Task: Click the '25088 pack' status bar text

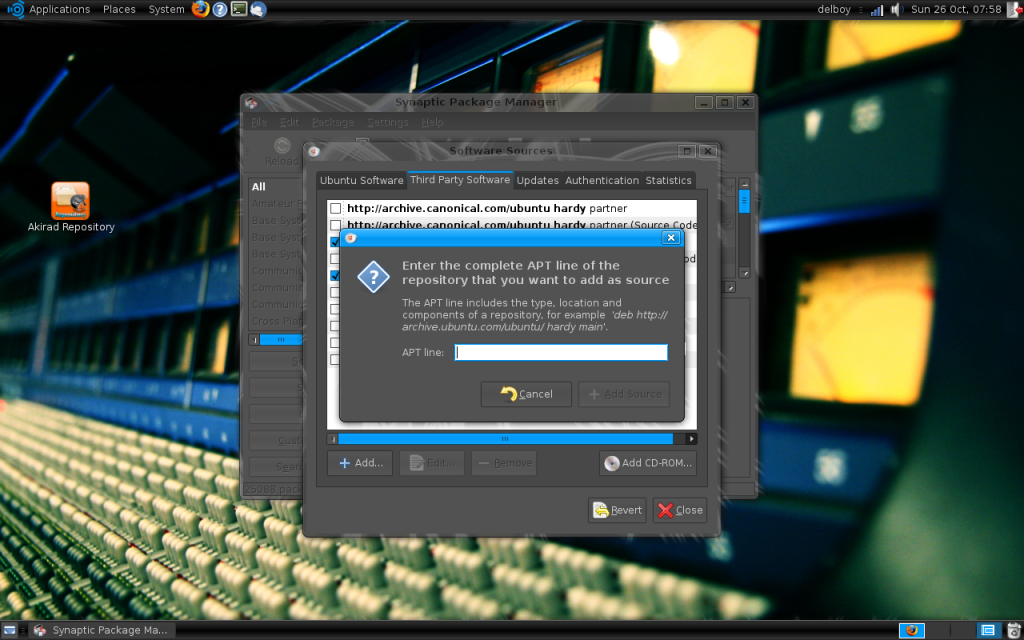Action: (274, 489)
